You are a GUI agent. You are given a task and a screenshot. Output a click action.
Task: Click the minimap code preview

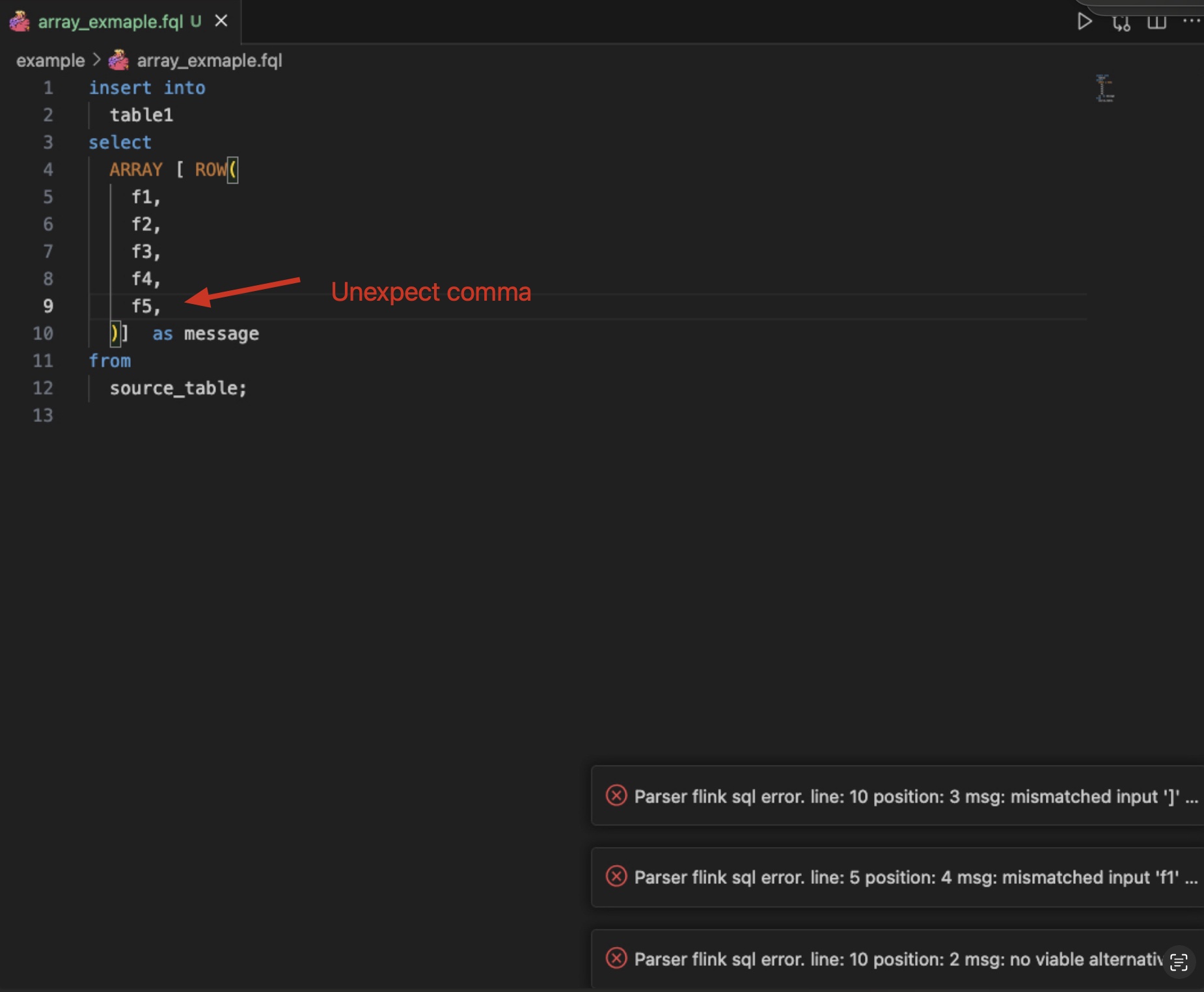1104,89
